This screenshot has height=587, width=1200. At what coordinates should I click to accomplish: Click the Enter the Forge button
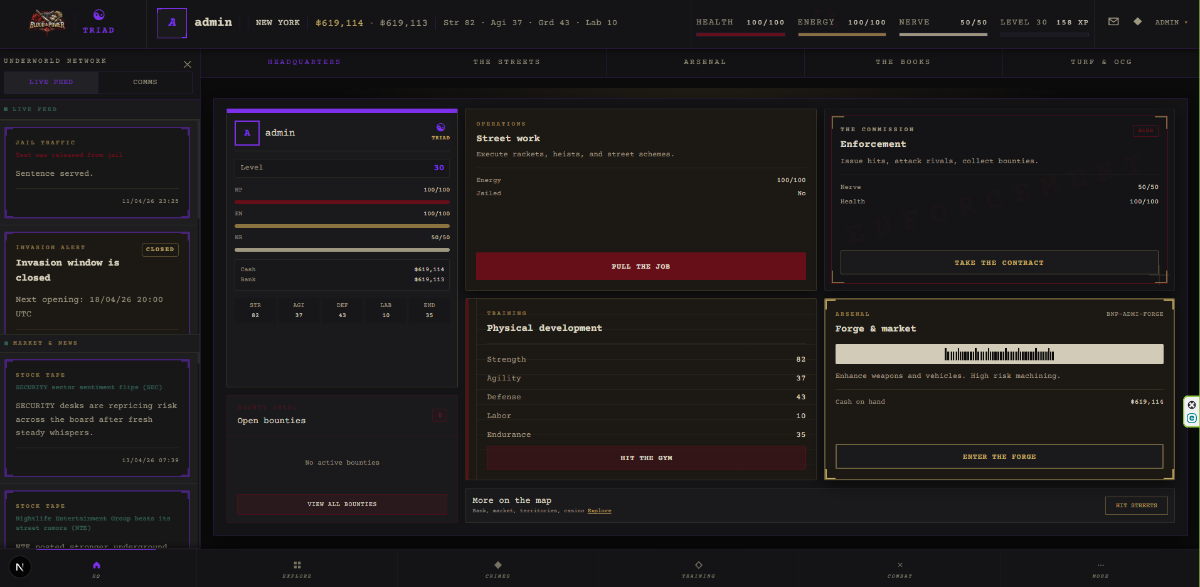[999, 457]
